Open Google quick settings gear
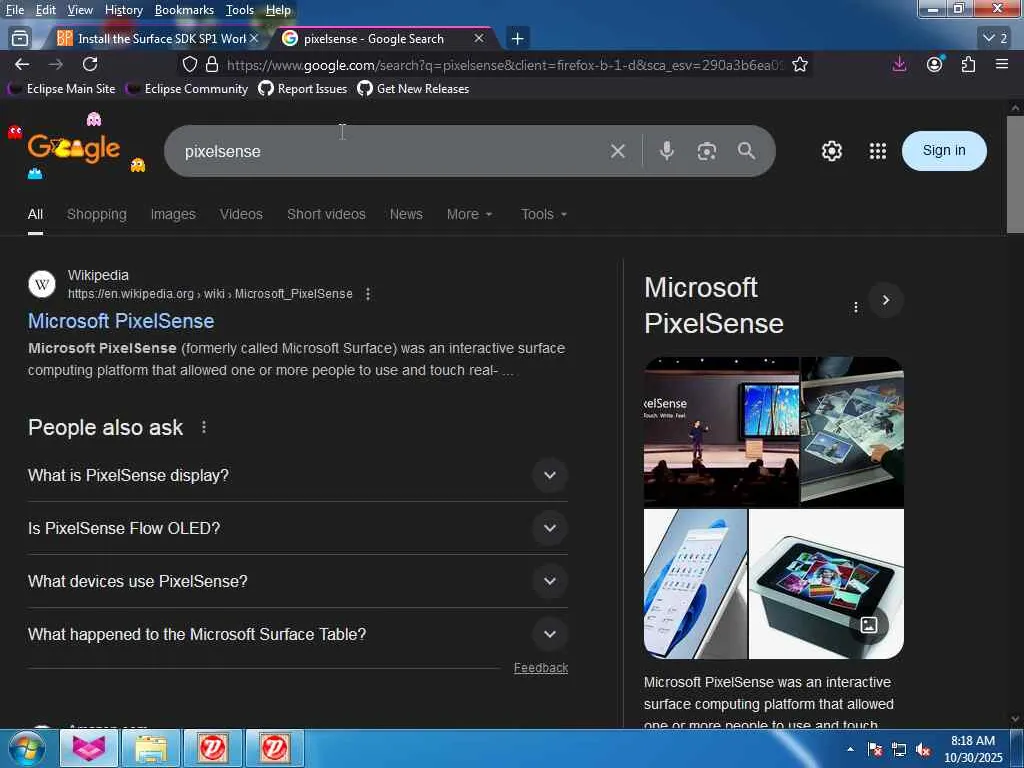 (831, 152)
